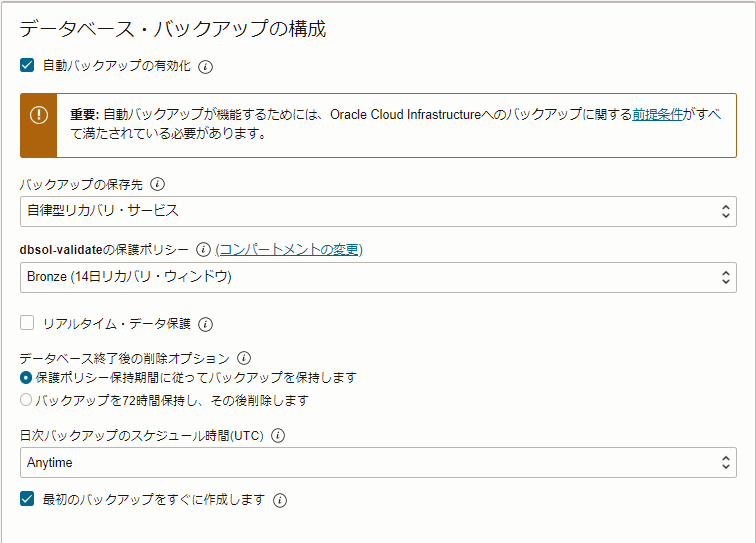Click info icon next to 日次バックアップのスケジュール時間(UTC)
The height and width of the screenshot is (543, 756).
[x=278, y=436]
